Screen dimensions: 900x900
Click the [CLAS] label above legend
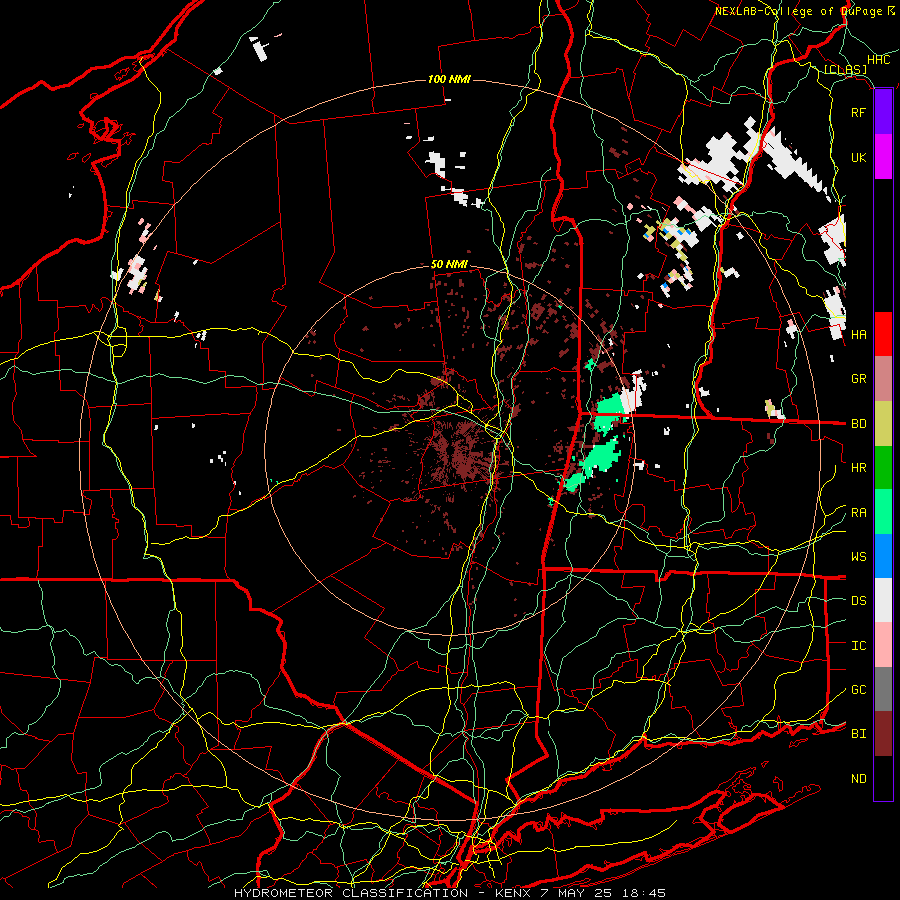coord(845,69)
